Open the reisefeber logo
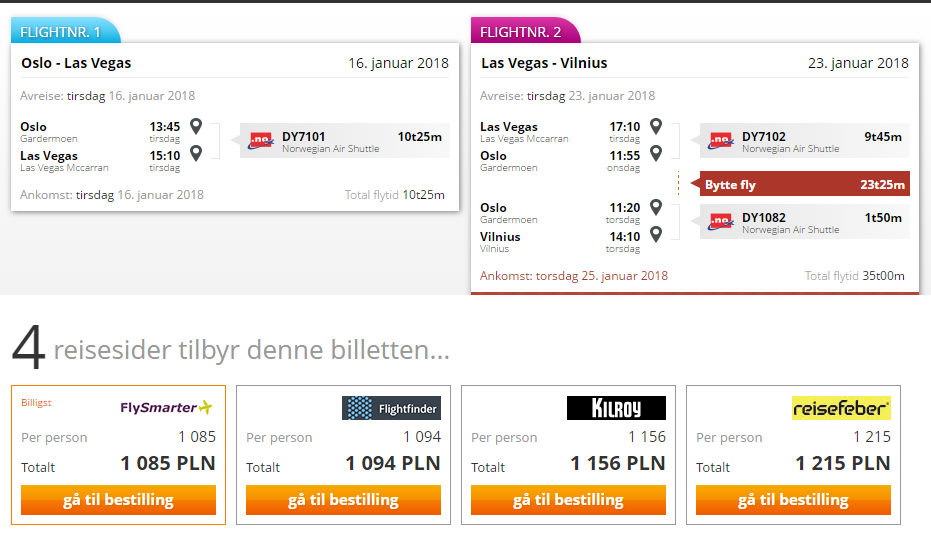 coord(841,408)
